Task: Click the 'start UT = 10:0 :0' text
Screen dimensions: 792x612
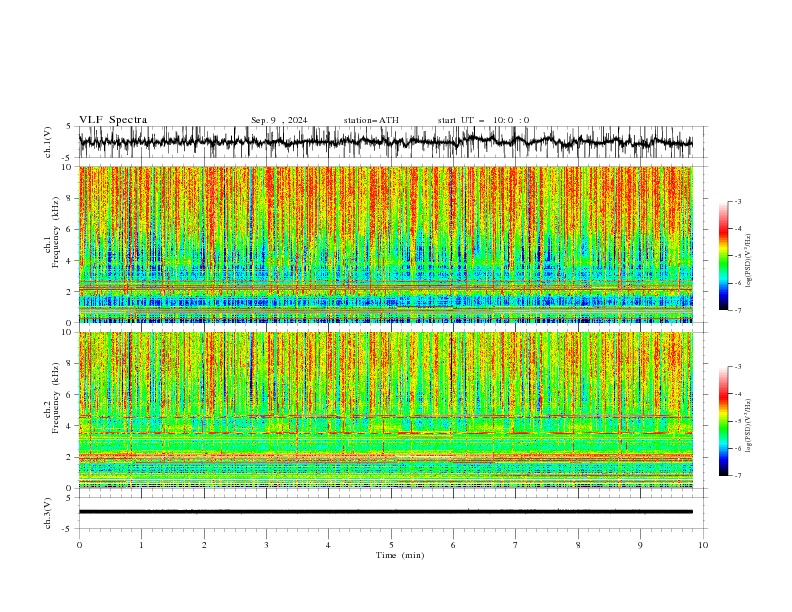Action: (483, 120)
